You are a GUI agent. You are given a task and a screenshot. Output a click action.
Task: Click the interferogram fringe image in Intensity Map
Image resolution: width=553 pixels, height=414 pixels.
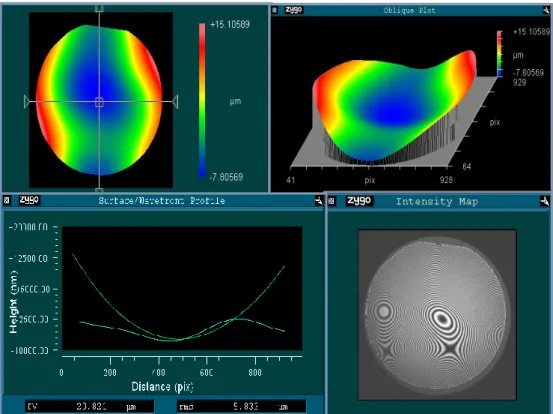tap(437, 315)
